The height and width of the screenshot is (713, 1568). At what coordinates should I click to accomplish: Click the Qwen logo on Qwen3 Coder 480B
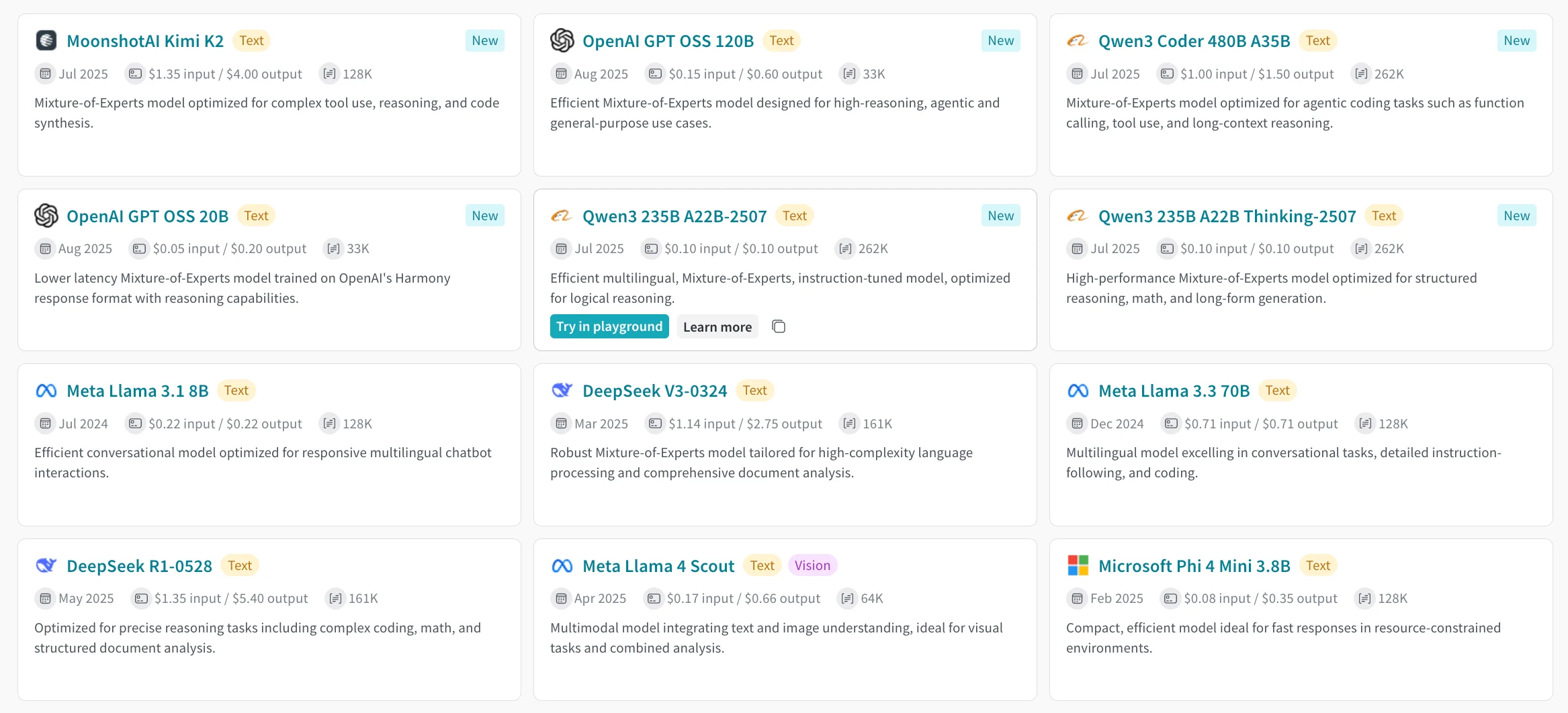[x=1078, y=41]
